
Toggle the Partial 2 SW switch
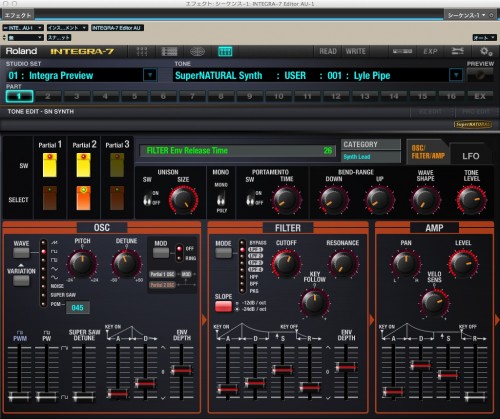point(83,165)
